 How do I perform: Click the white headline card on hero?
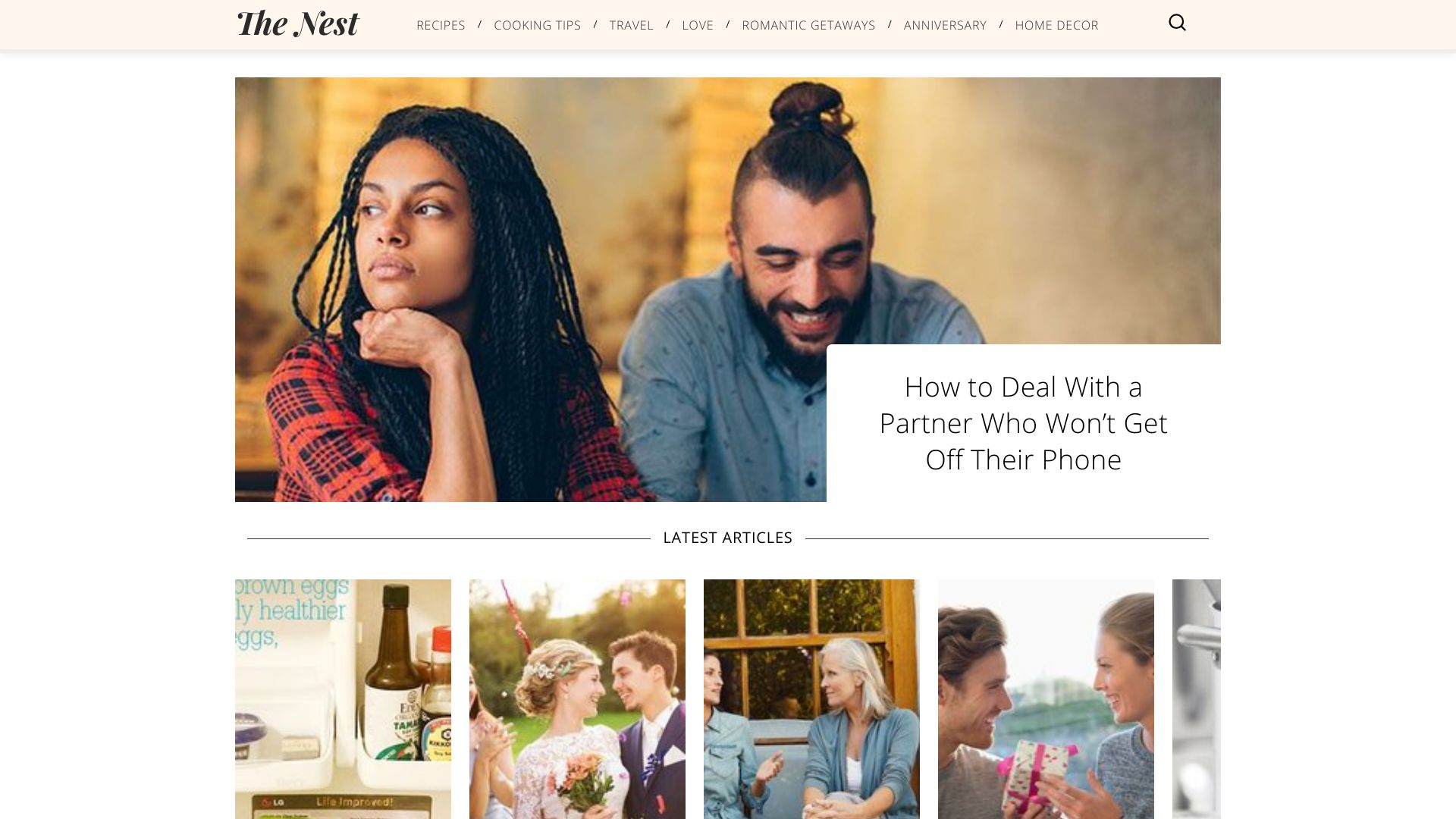pyautogui.click(x=1024, y=423)
